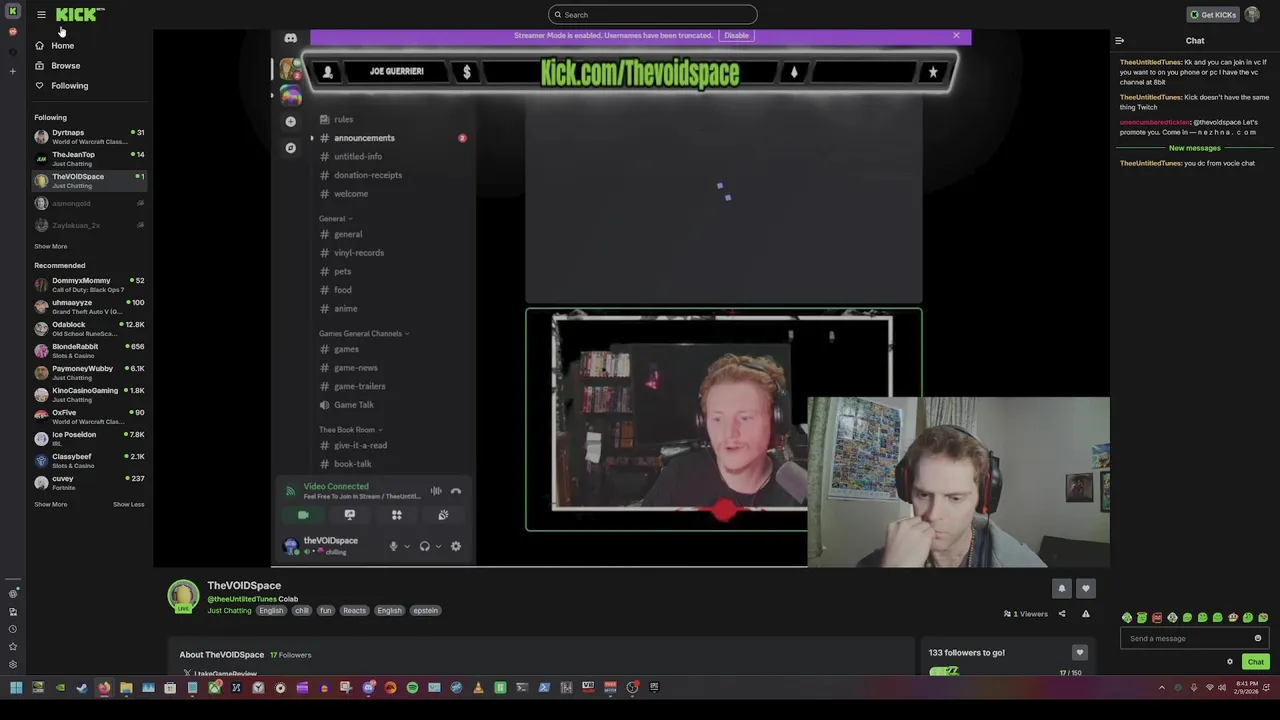Open Odablock recommended channel
1280x720 pixels.
click(x=89, y=328)
